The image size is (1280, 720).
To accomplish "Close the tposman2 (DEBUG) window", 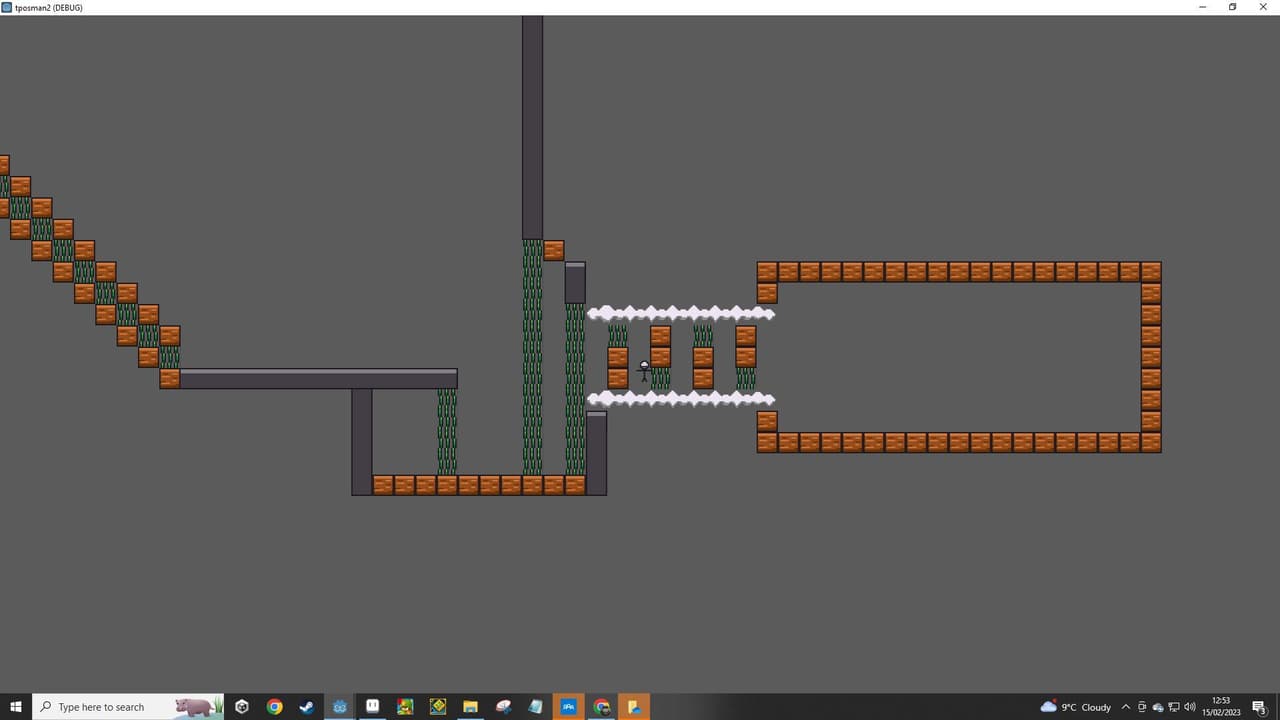I will tap(1263, 7).
